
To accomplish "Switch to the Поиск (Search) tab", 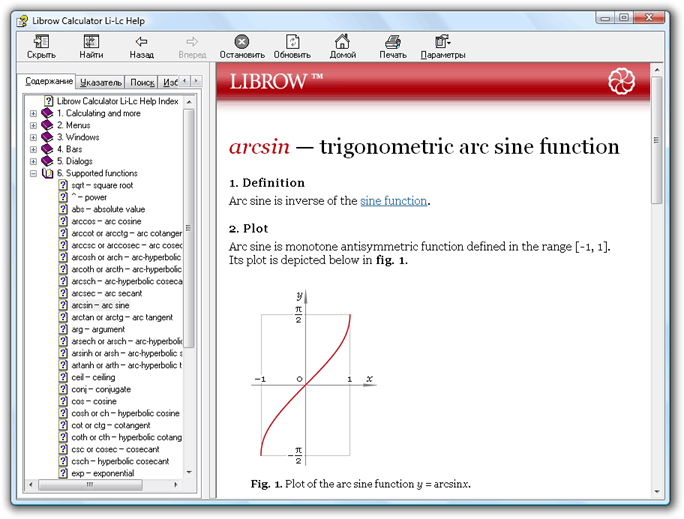I will [142, 82].
